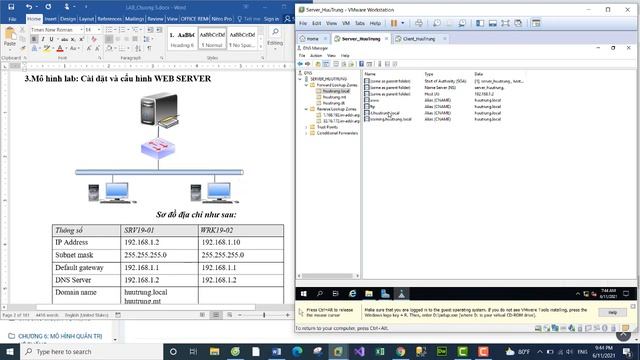The width and height of the screenshot is (640, 360).
Task: Toggle VMware library sidebar icon
Action: pos(480,23)
